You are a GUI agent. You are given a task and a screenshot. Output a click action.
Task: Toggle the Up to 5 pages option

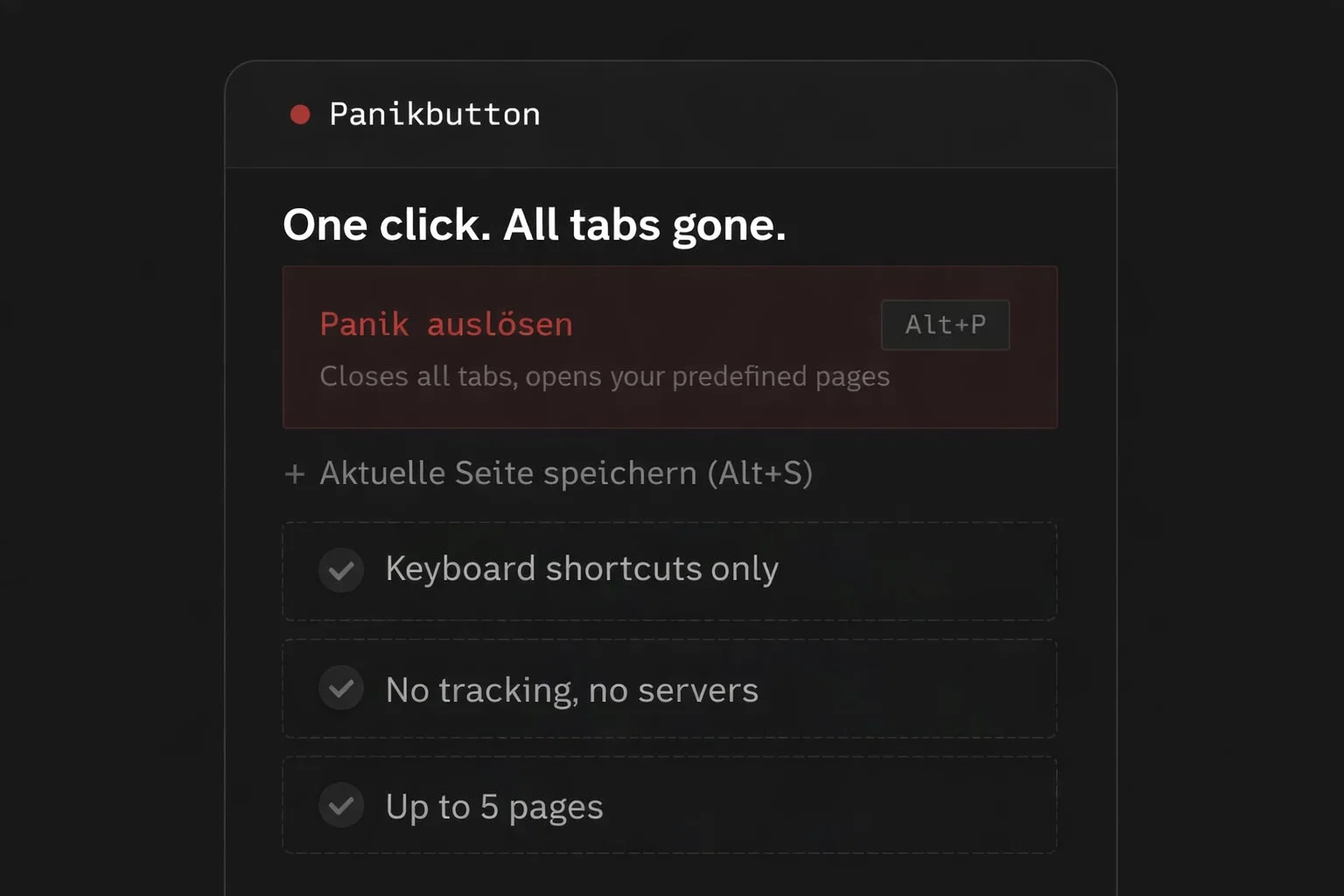493,806
